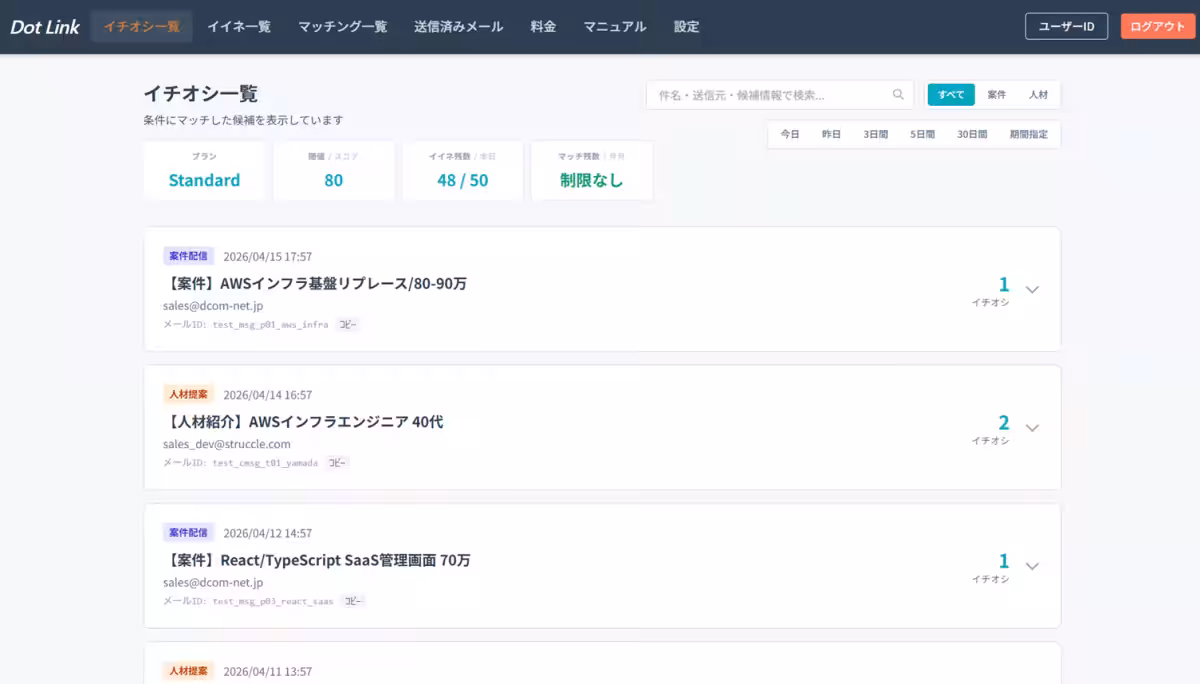Click the イチオシ count 2
The width and height of the screenshot is (1200, 684).
(x=1003, y=422)
